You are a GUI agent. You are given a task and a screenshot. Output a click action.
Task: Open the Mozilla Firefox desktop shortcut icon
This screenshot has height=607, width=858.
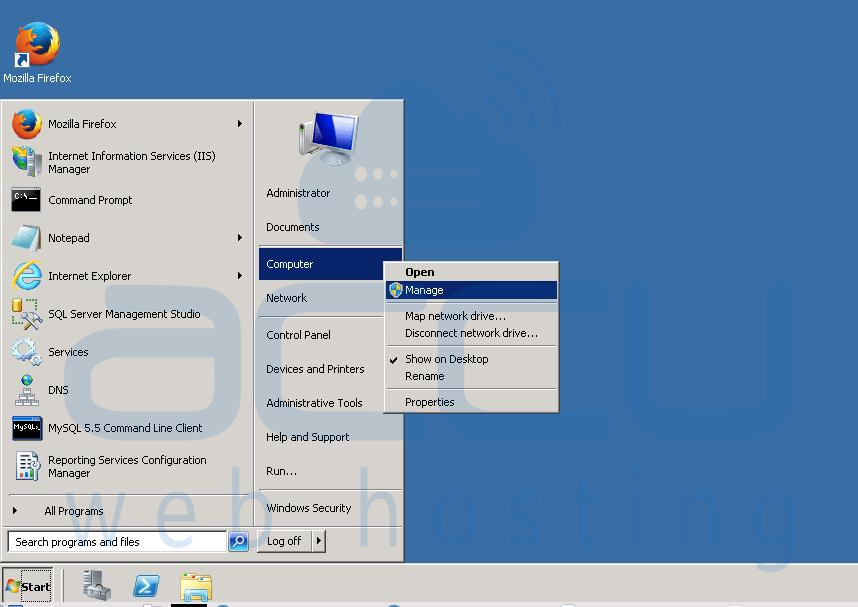pyautogui.click(x=37, y=44)
